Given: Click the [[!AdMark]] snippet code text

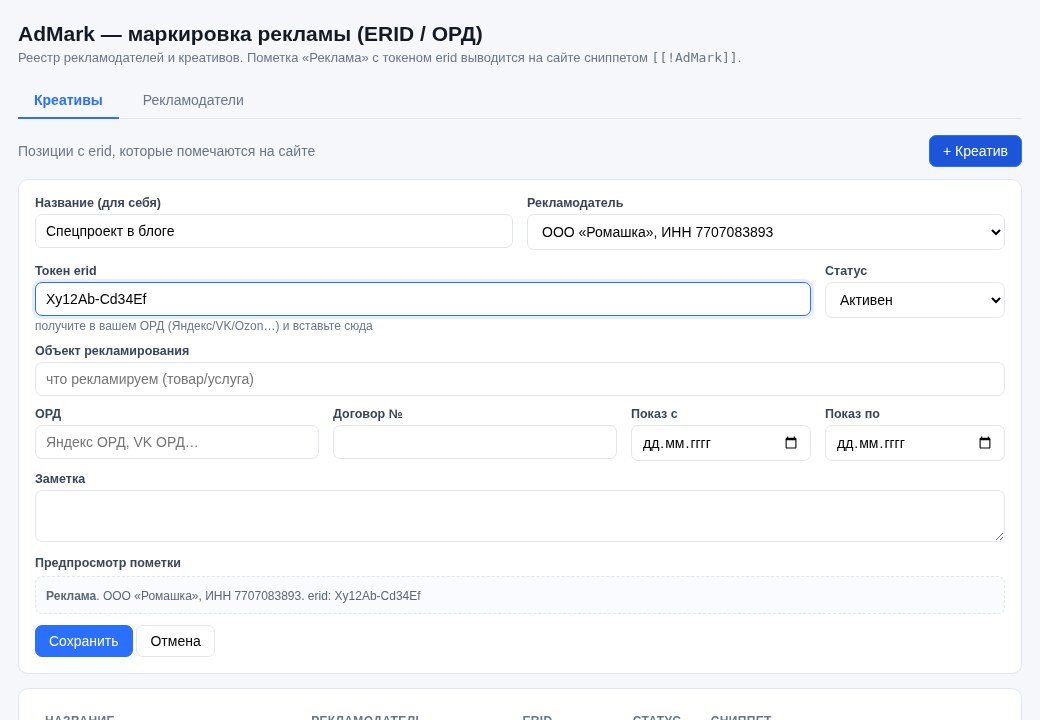Looking at the screenshot, I should [x=694, y=58].
